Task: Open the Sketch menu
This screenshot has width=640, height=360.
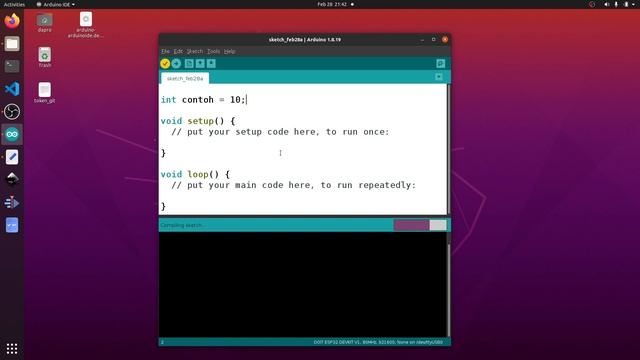Action: (195, 51)
